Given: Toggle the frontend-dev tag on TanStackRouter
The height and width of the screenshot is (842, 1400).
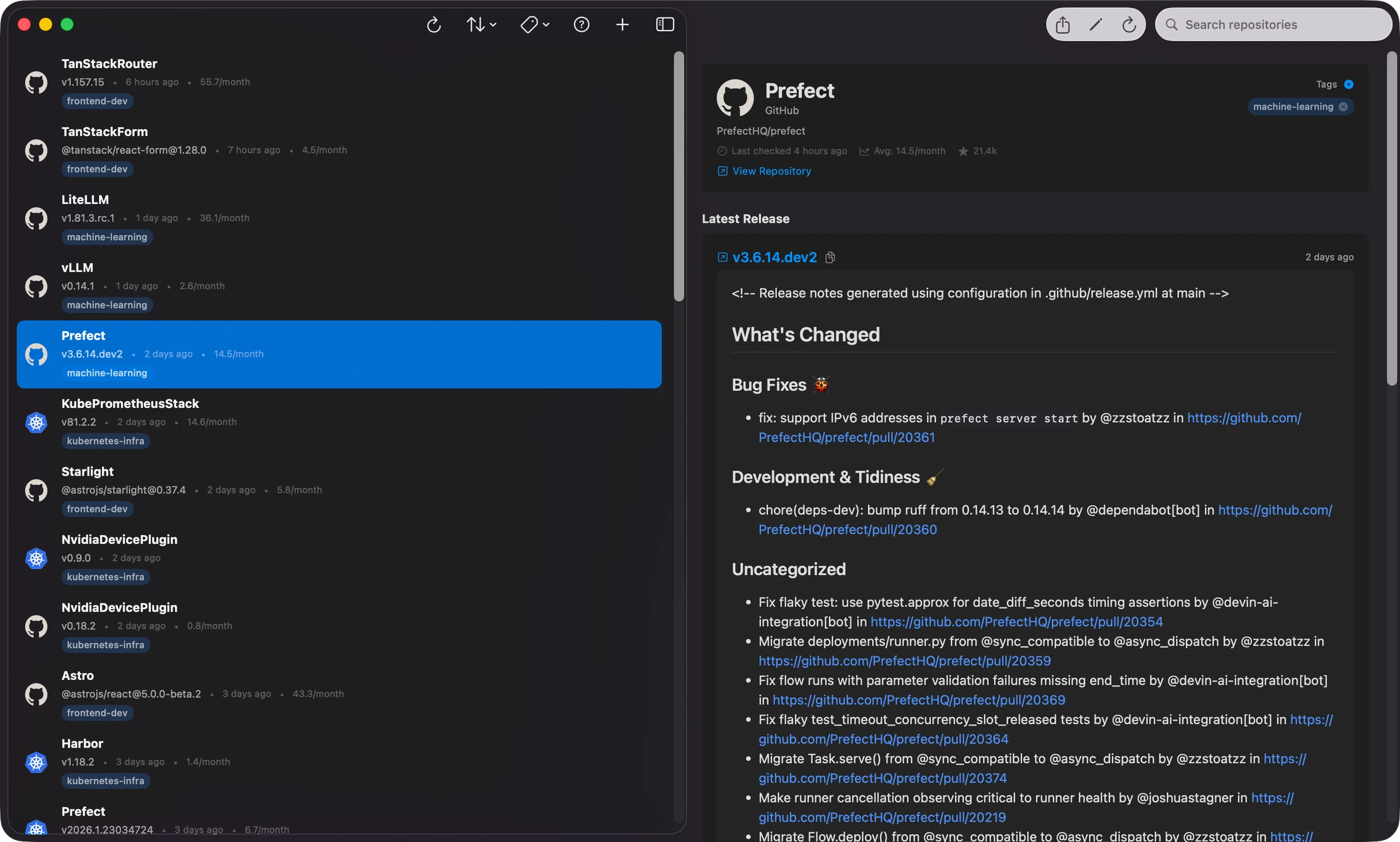Looking at the screenshot, I should [97, 101].
